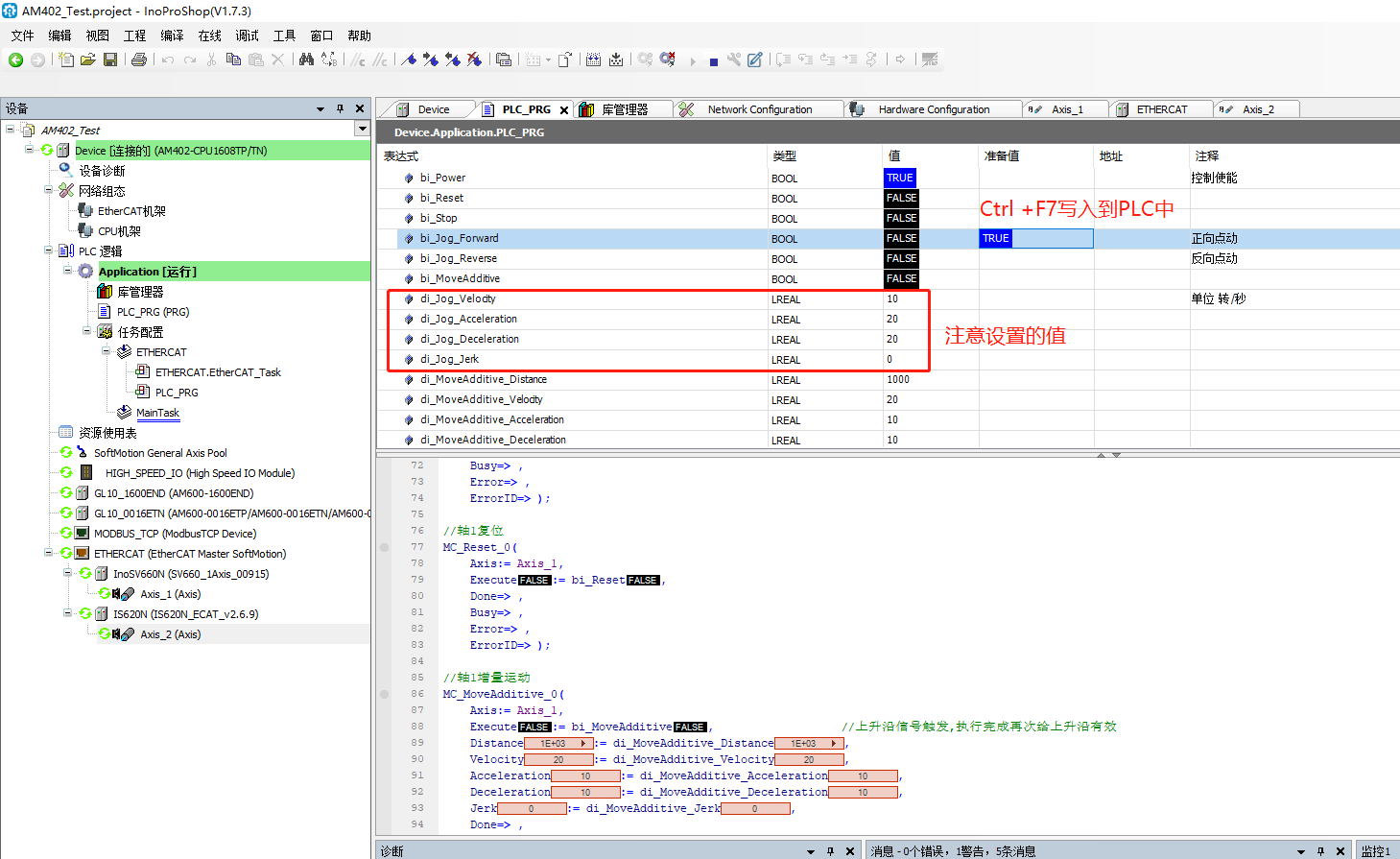Click the copy icon in toolbar

233,60
